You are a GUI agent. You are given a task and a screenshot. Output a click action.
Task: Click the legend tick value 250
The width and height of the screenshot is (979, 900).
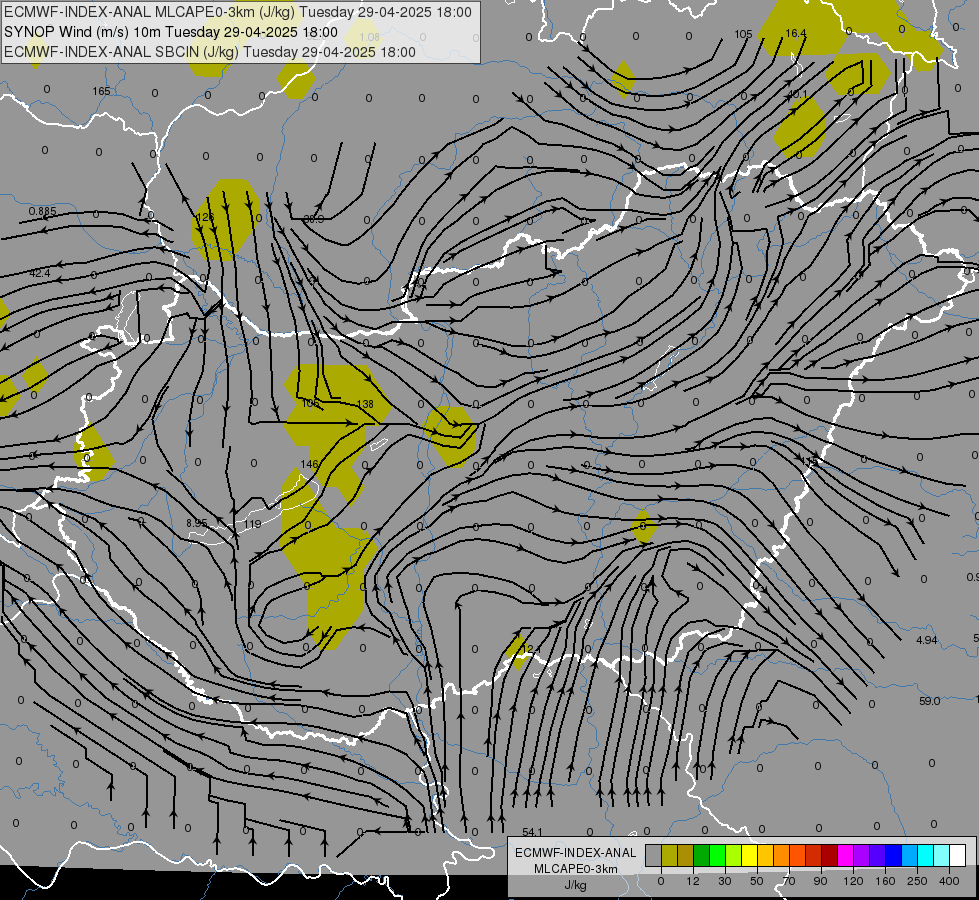(917, 881)
